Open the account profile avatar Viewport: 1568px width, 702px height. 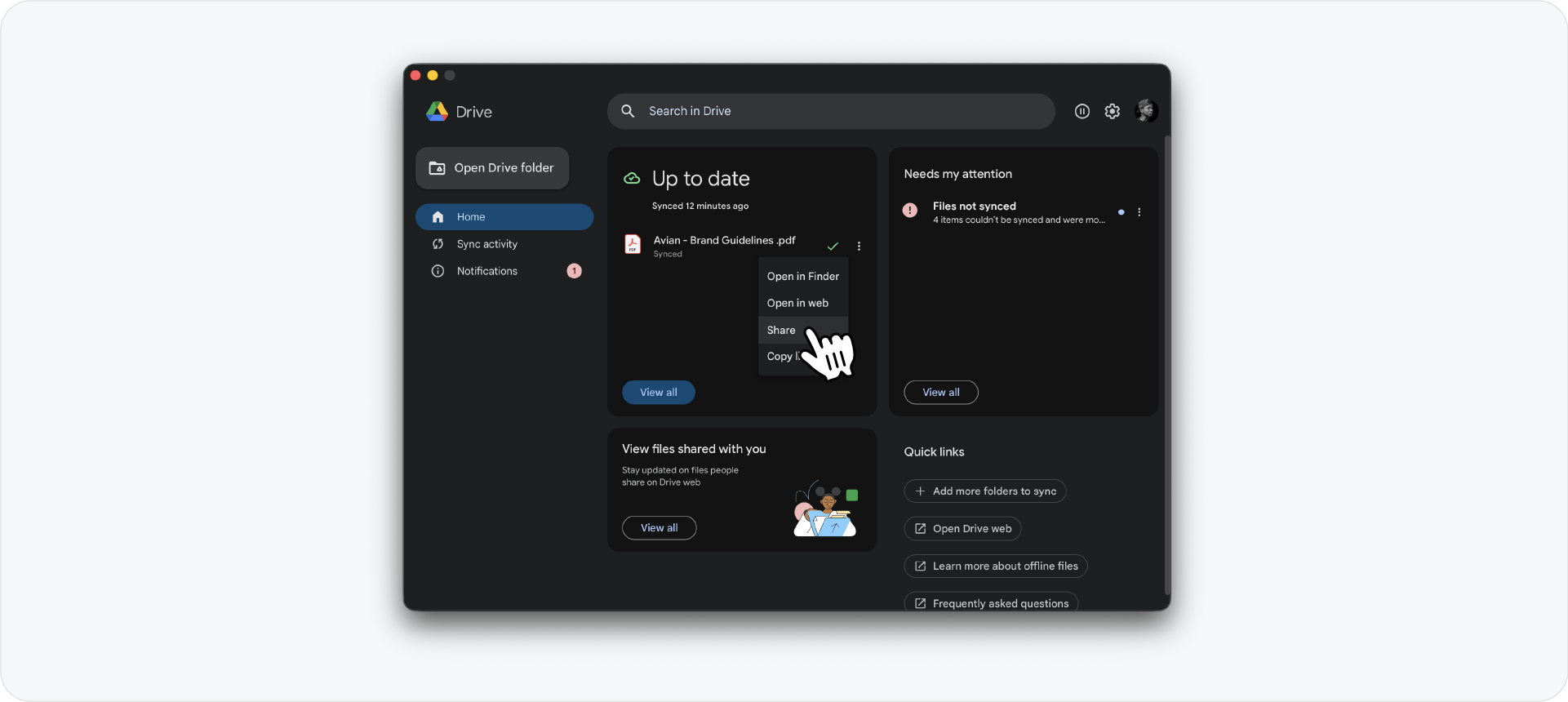coord(1146,110)
